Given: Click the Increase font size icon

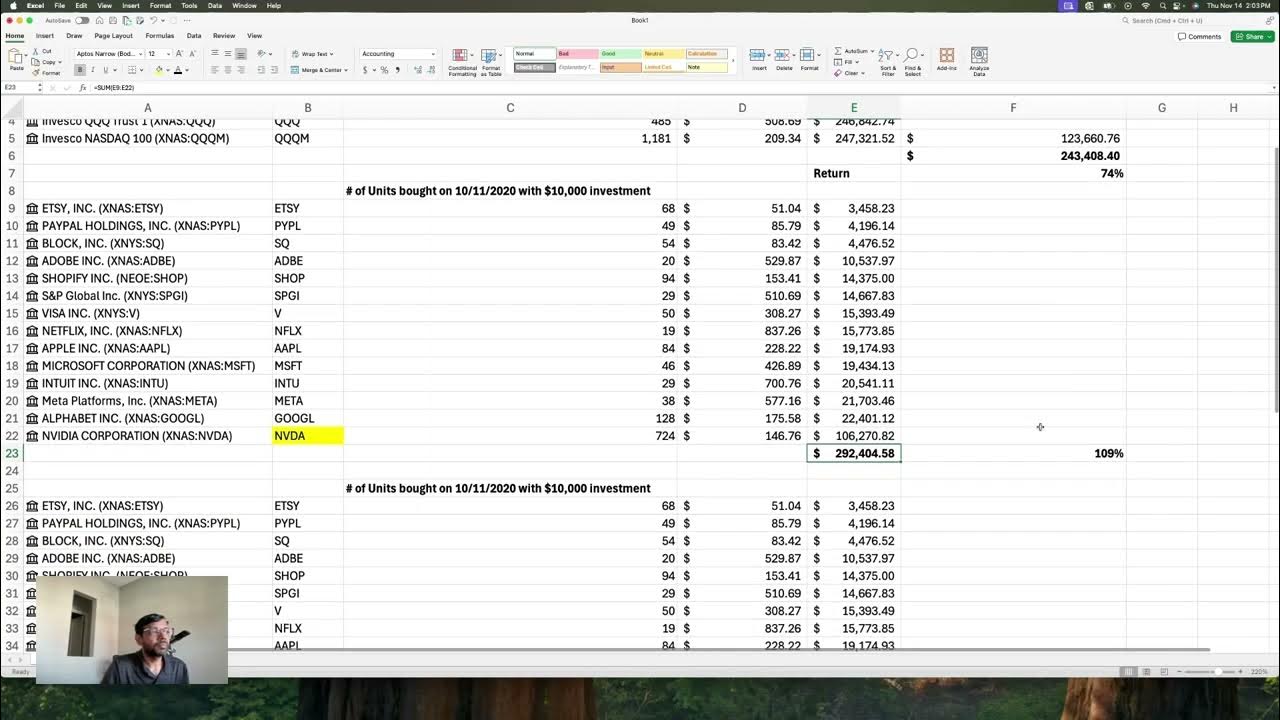Looking at the screenshot, I should (179, 54).
